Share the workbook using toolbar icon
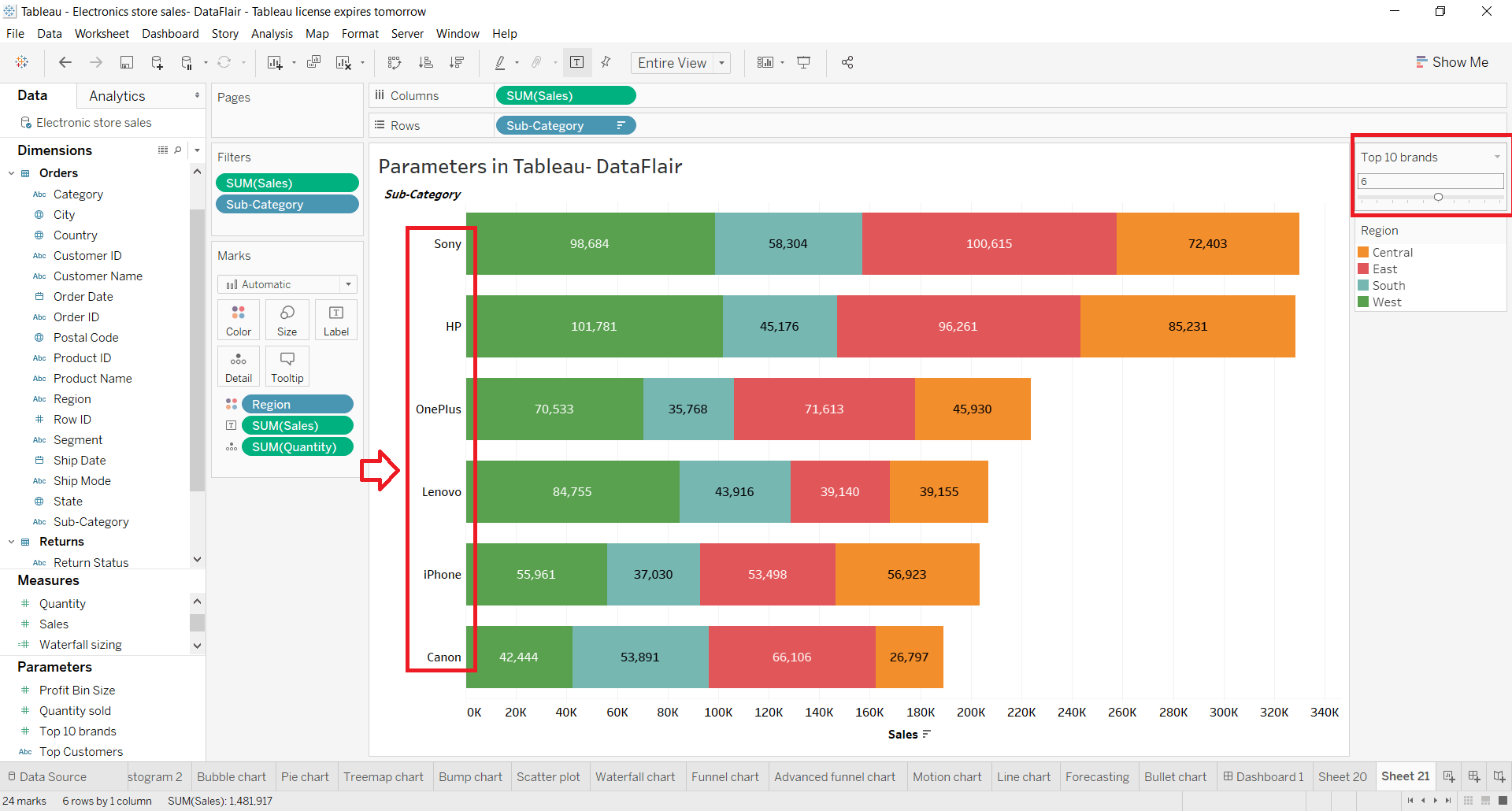The image size is (1512, 811). tap(847, 62)
